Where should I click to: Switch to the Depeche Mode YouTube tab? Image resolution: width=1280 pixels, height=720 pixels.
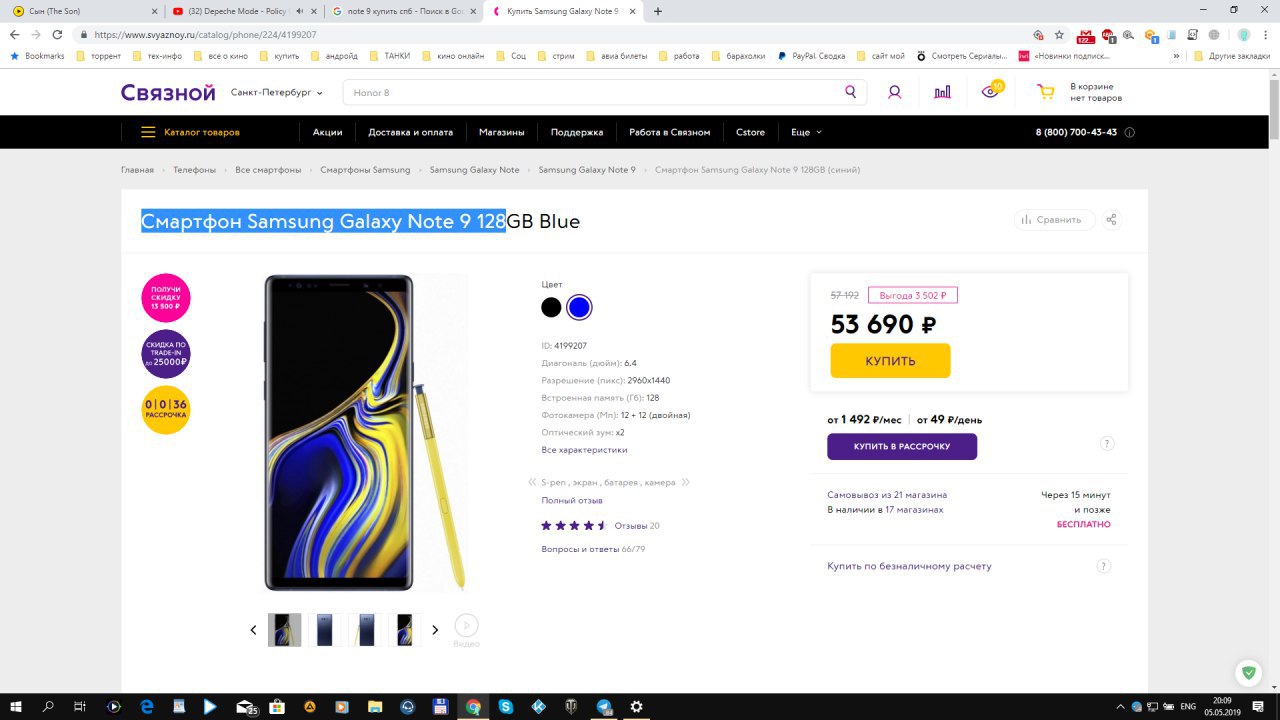pos(243,11)
